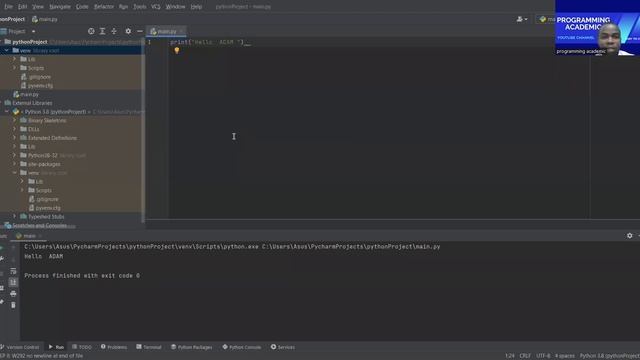This screenshot has width=640, height=360.
Task: Click the user account icon in toolbar
Action: click(522, 19)
